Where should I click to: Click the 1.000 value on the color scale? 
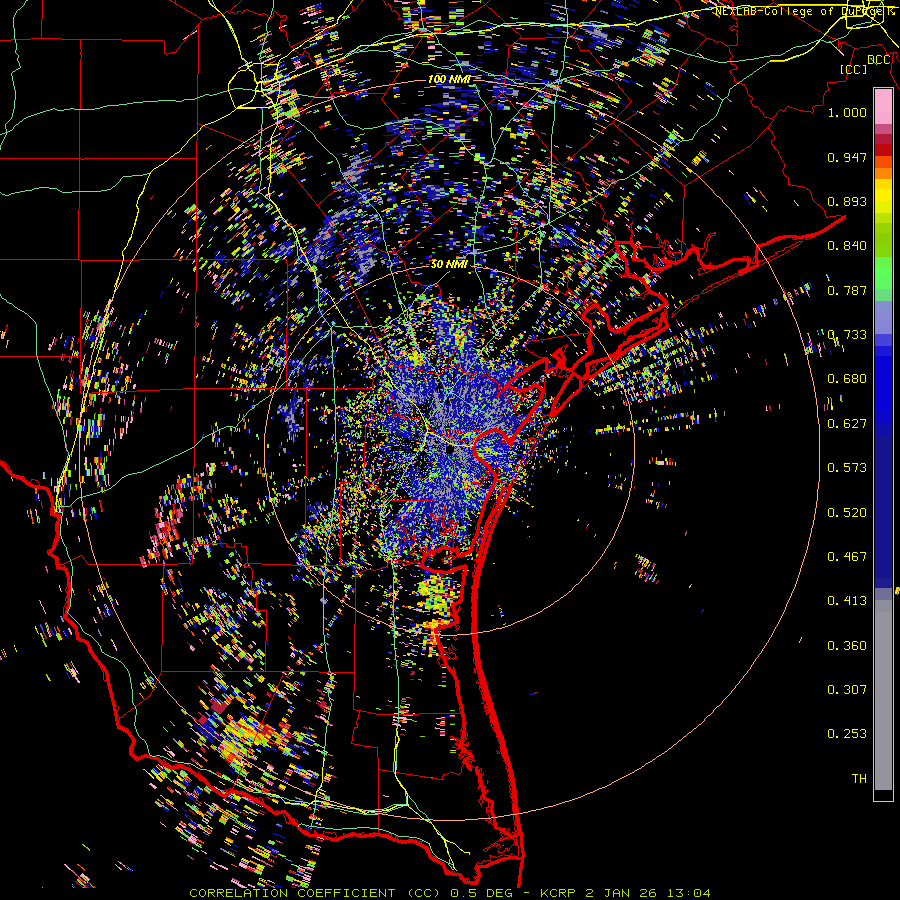847,112
